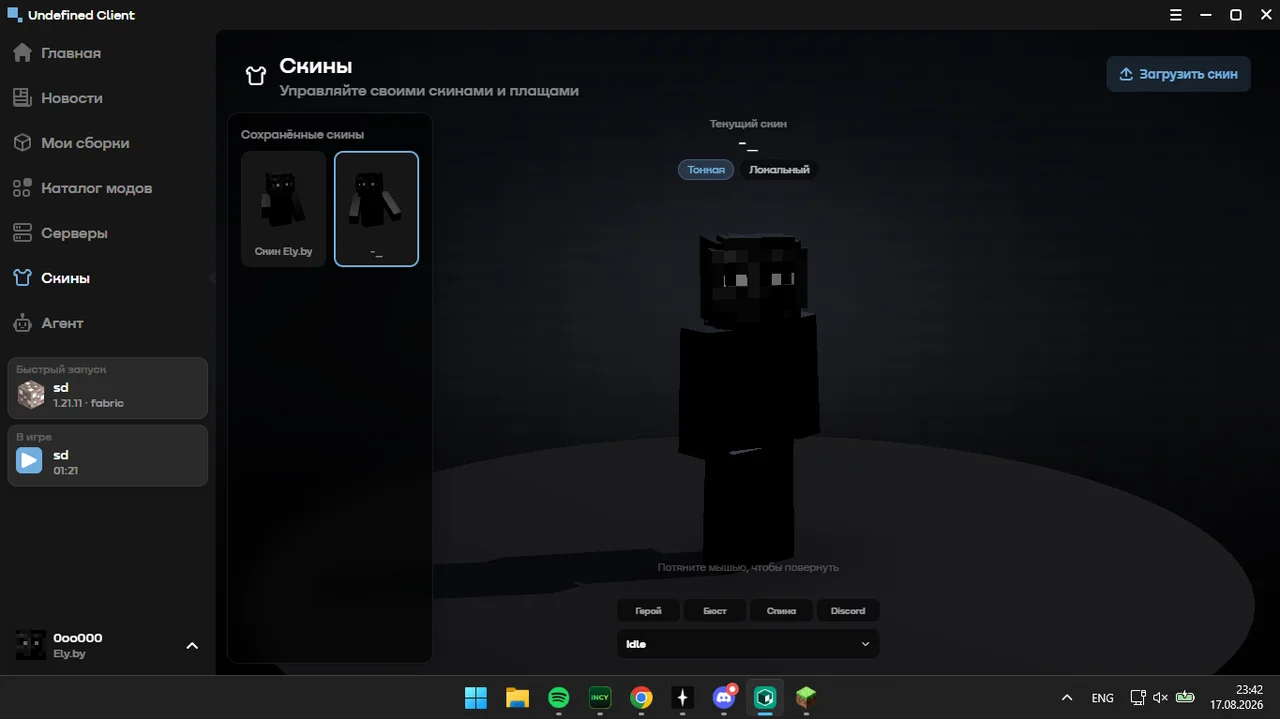
Task: Switch preview to Спина view
Action: coord(781,611)
